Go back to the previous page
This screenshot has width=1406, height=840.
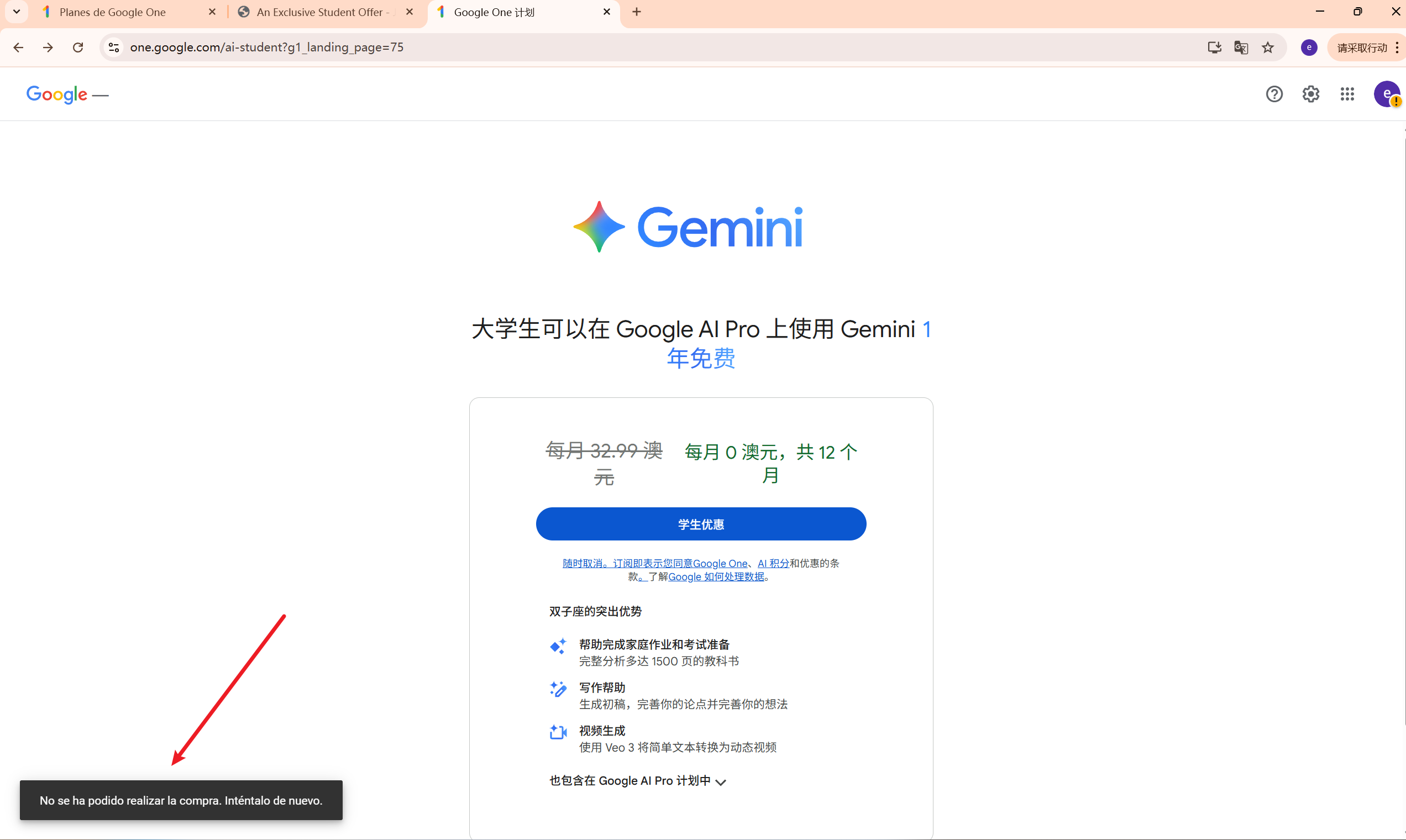(18, 48)
